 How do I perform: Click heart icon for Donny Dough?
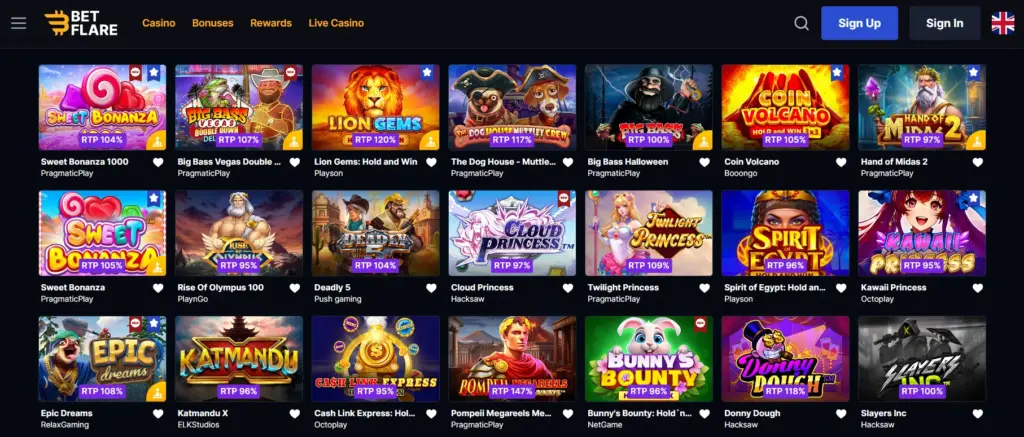click(841, 413)
